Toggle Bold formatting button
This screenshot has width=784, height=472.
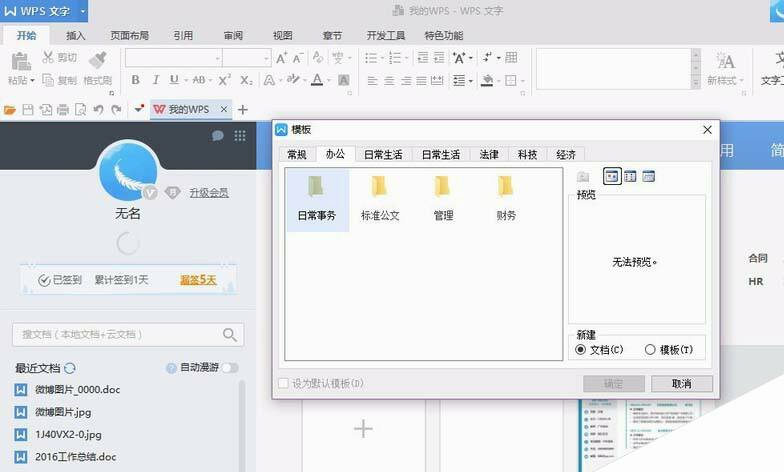point(136,80)
